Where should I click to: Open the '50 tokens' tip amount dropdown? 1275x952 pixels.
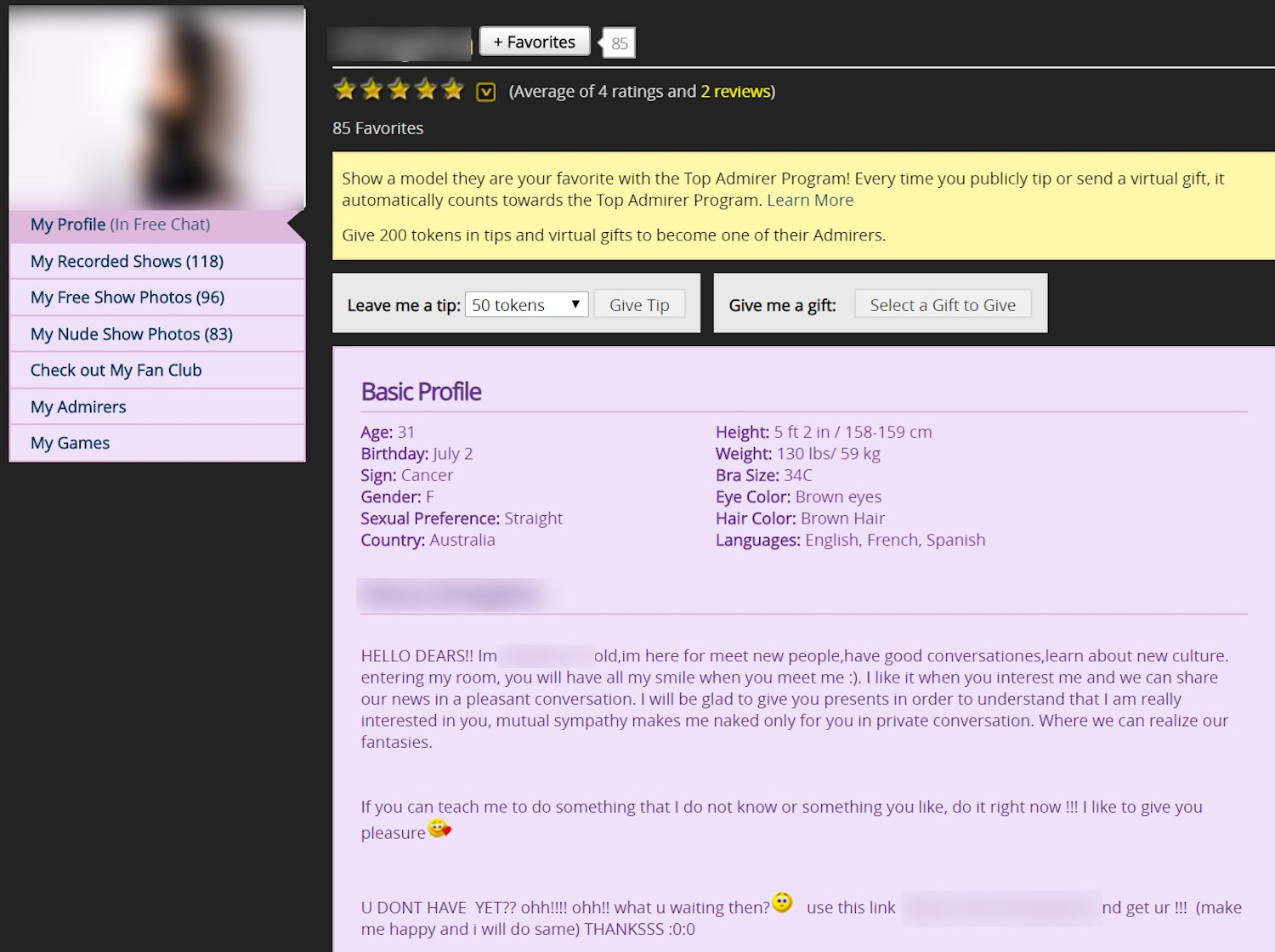click(x=526, y=305)
